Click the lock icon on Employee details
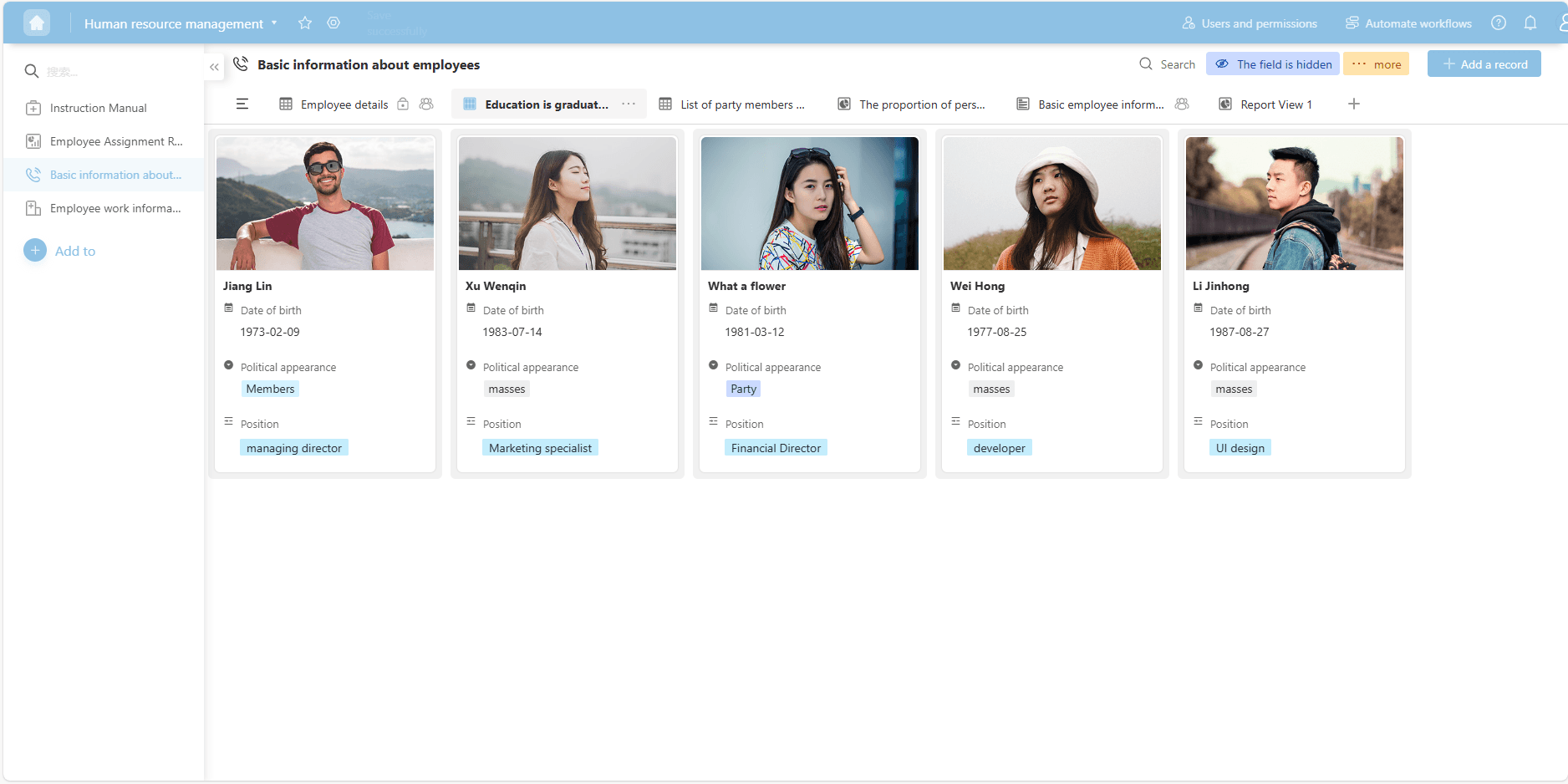Viewport: 1568px width, 784px height. point(403,104)
